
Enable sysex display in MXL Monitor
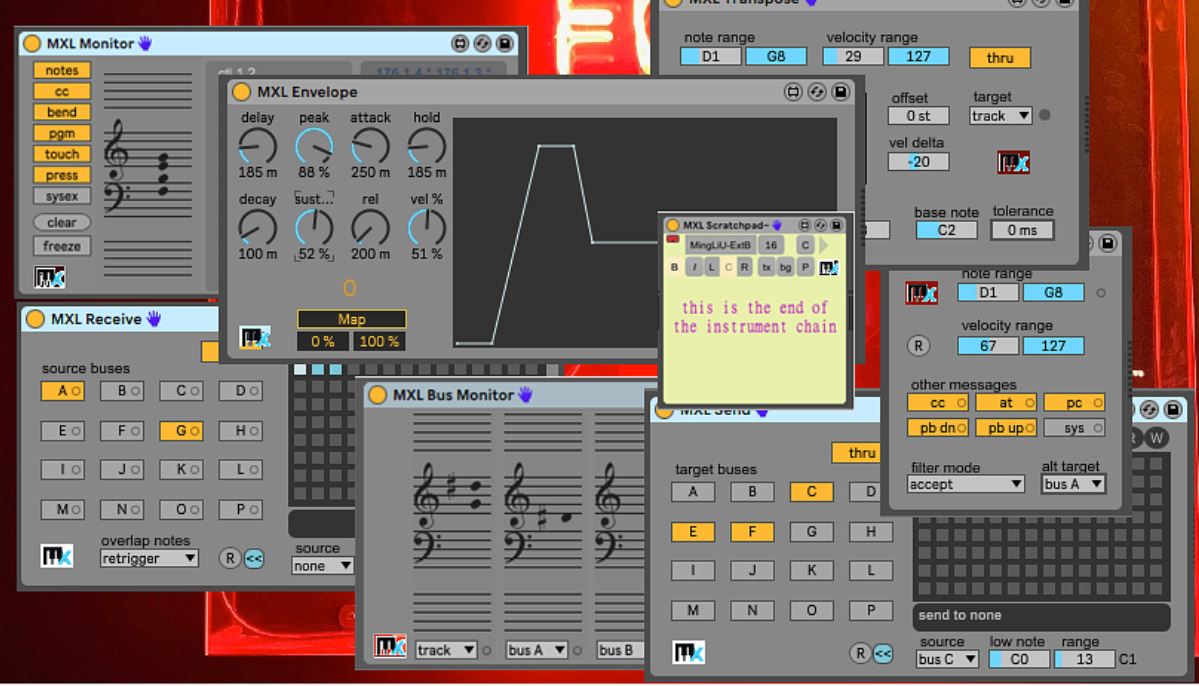click(x=61, y=197)
